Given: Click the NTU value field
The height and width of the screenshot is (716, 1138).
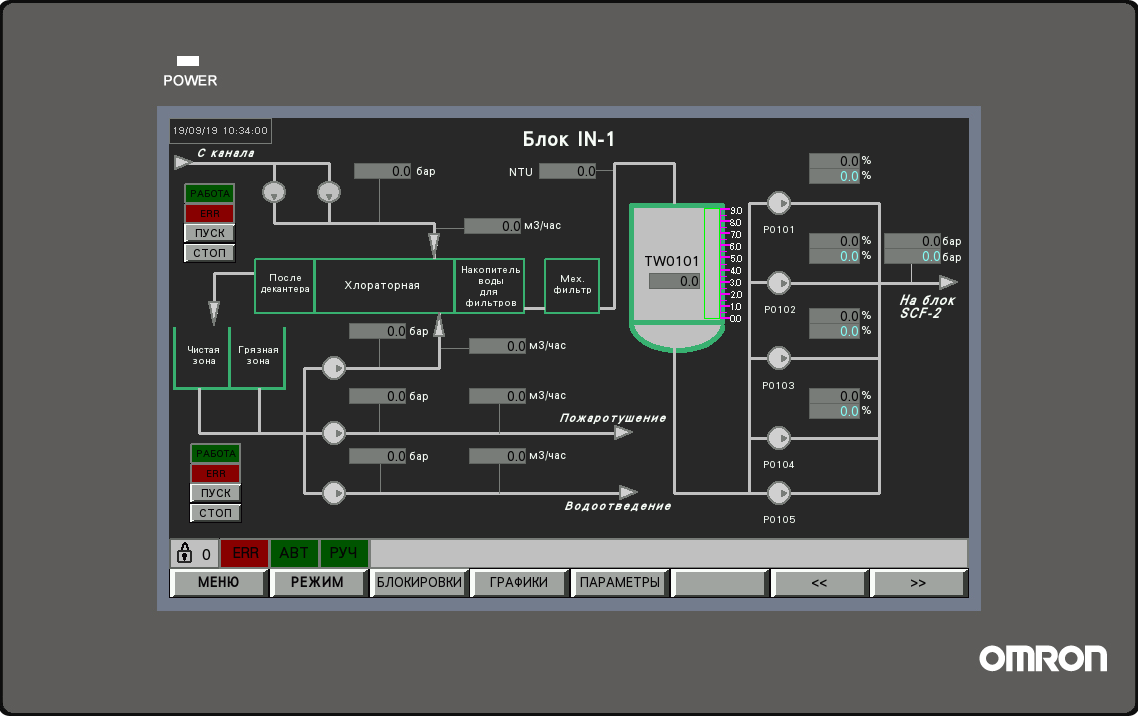Looking at the screenshot, I should (x=567, y=172).
